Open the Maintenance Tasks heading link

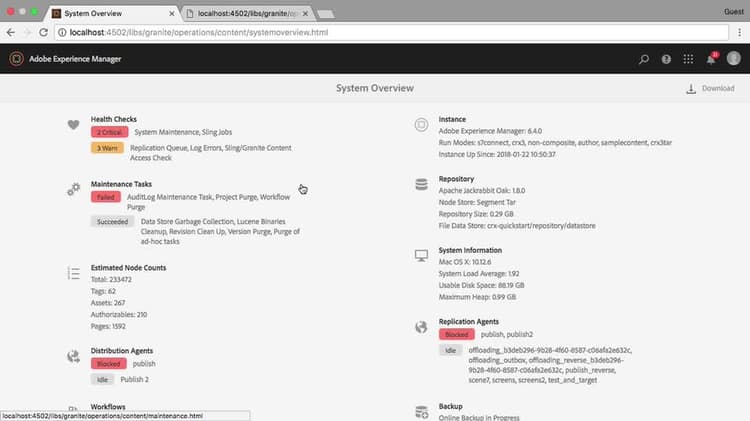click(x=121, y=184)
